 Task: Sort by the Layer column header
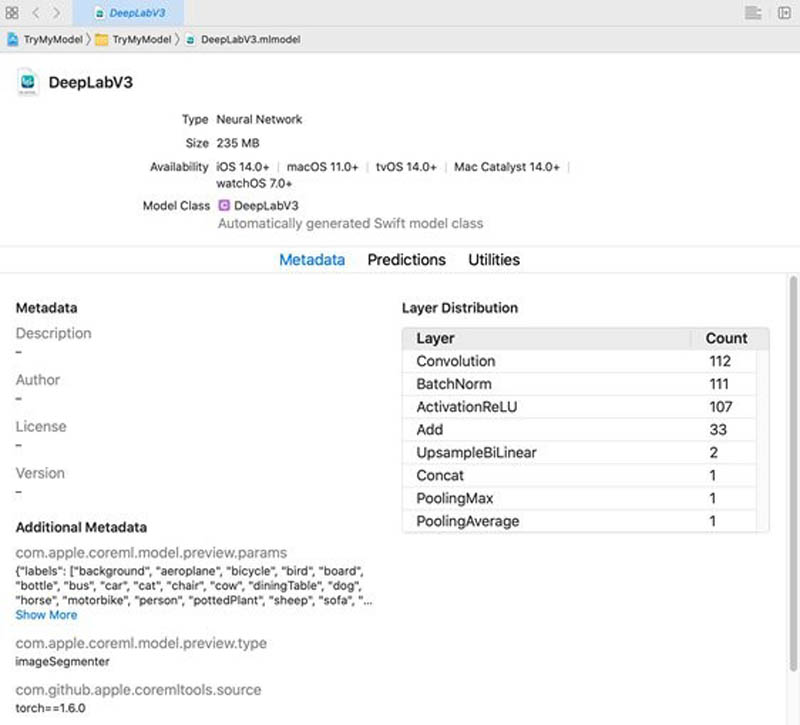coord(546,338)
